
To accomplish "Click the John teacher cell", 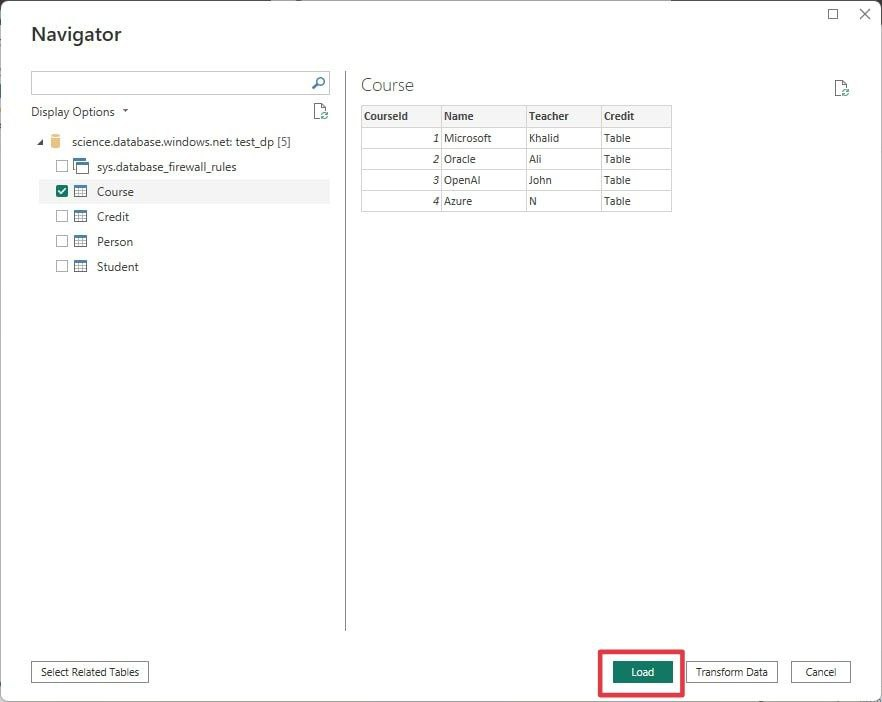I will 564,180.
